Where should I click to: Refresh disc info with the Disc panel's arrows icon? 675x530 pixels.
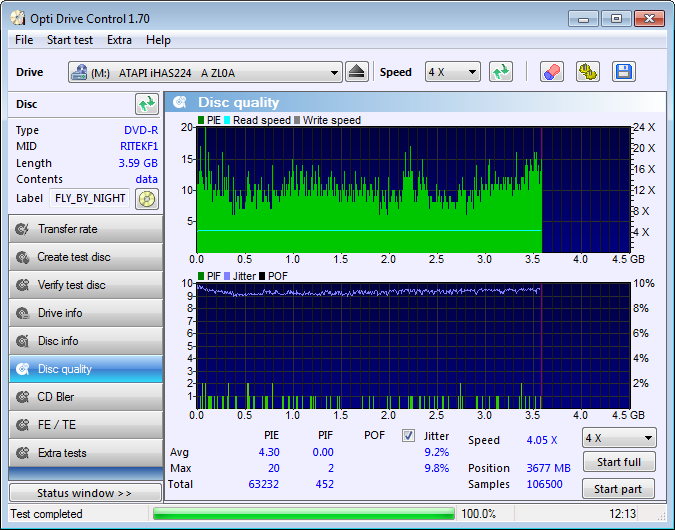tap(147, 104)
